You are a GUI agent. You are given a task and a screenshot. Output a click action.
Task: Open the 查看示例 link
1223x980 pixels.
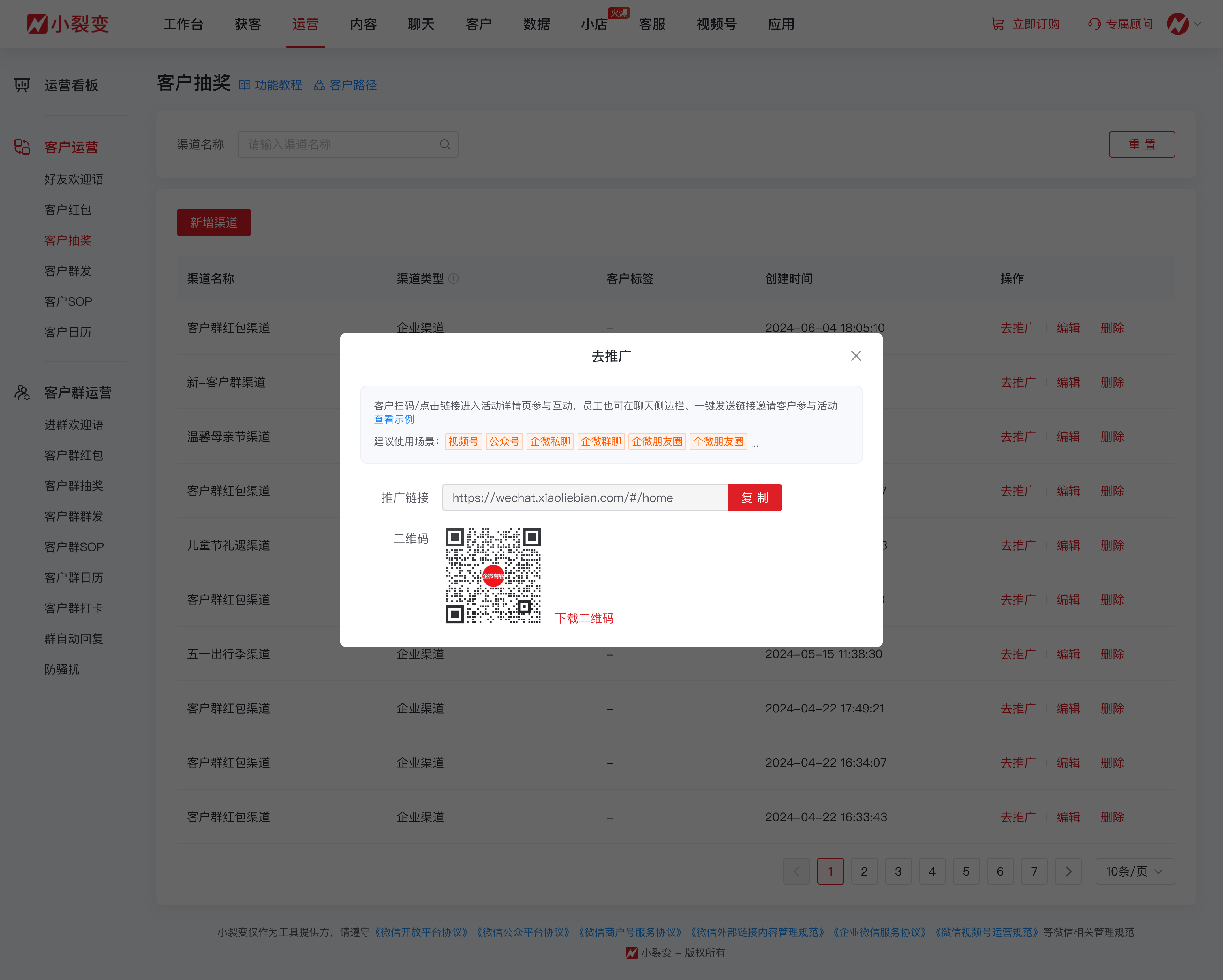tap(394, 419)
